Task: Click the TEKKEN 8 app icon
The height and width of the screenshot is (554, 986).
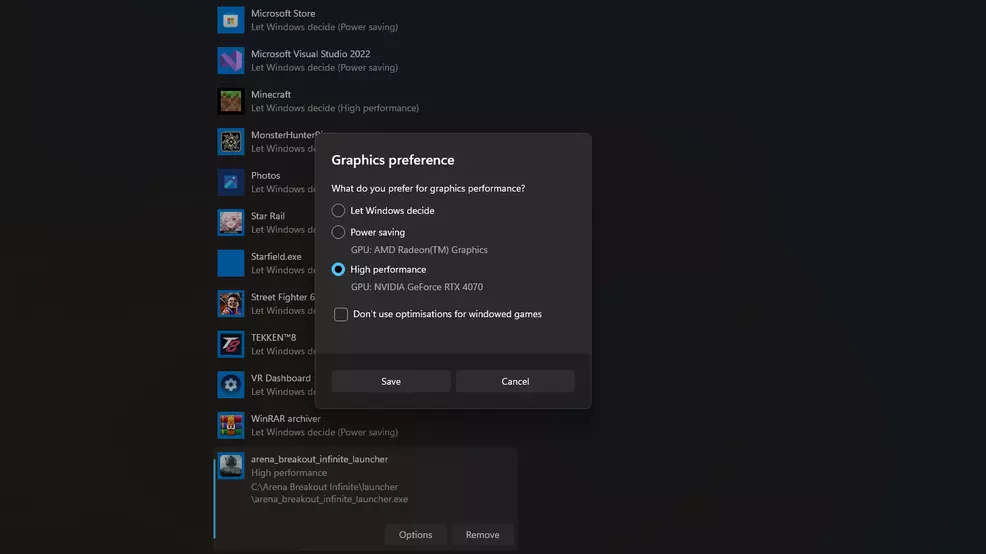Action: coord(231,344)
